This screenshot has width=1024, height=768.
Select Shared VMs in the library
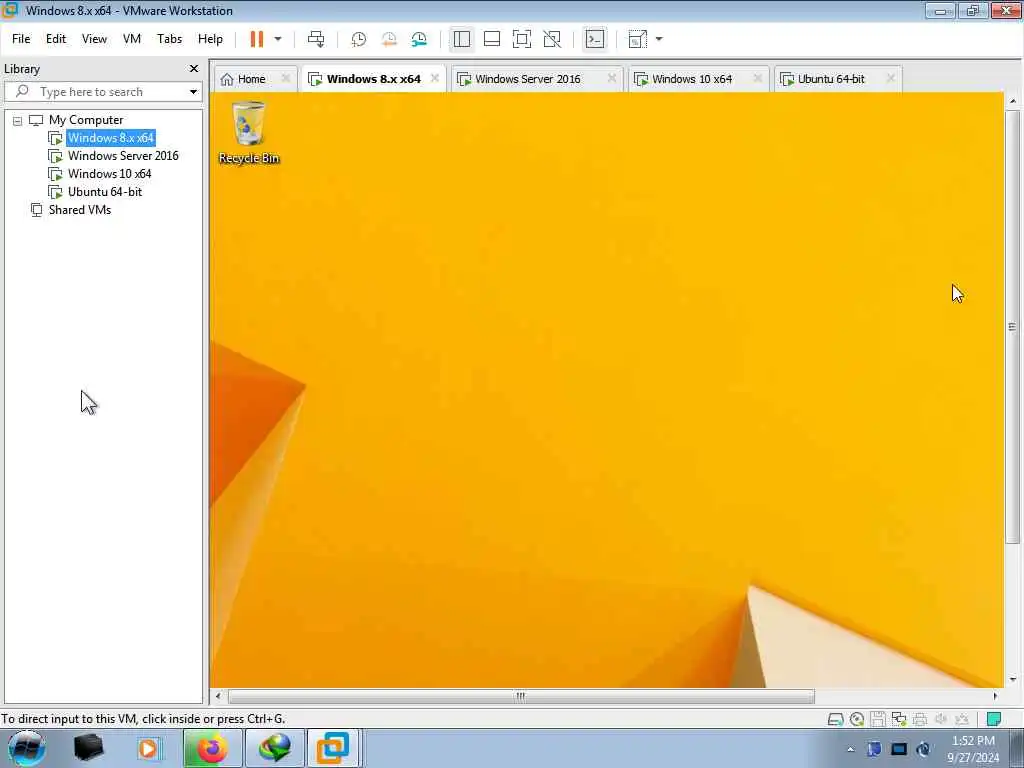[80, 210]
